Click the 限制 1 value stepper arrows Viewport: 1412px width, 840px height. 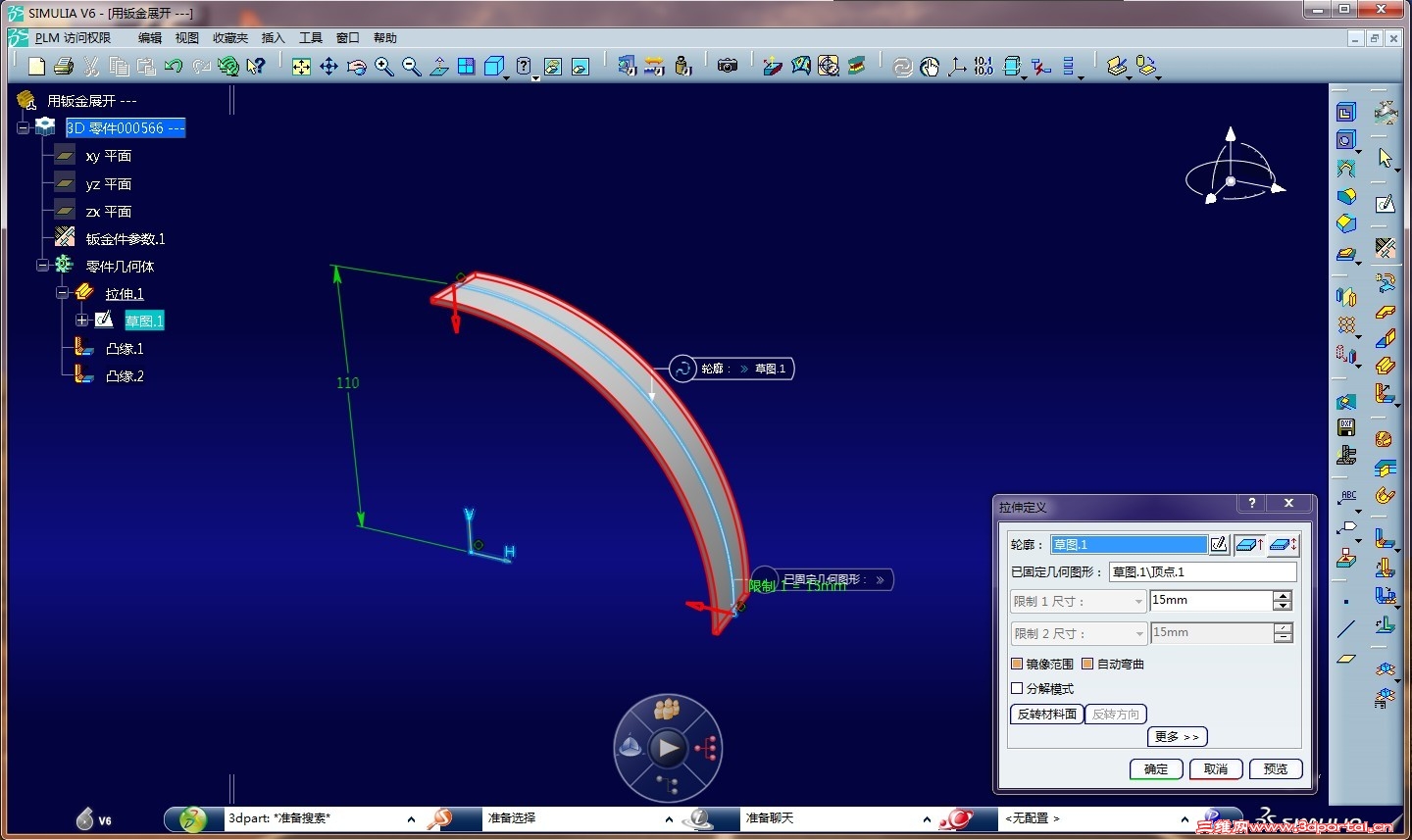click(x=1283, y=601)
